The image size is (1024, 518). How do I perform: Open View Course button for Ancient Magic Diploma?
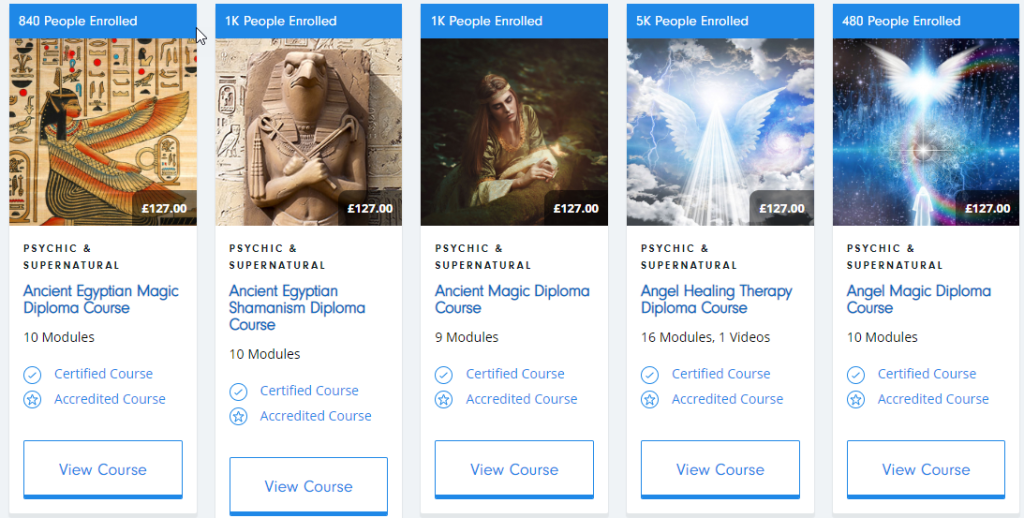point(514,469)
